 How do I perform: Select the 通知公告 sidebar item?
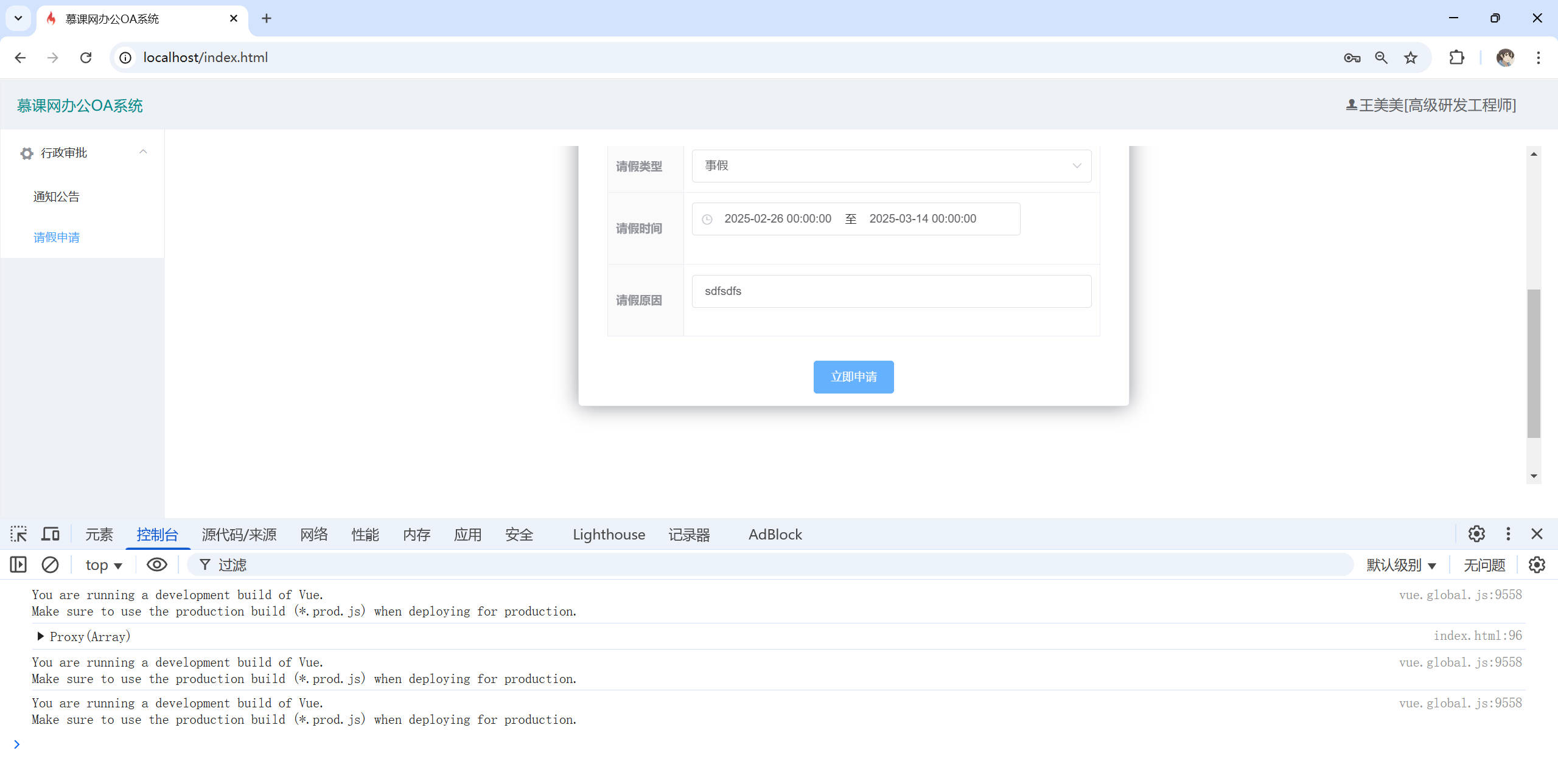(x=57, y=196)
